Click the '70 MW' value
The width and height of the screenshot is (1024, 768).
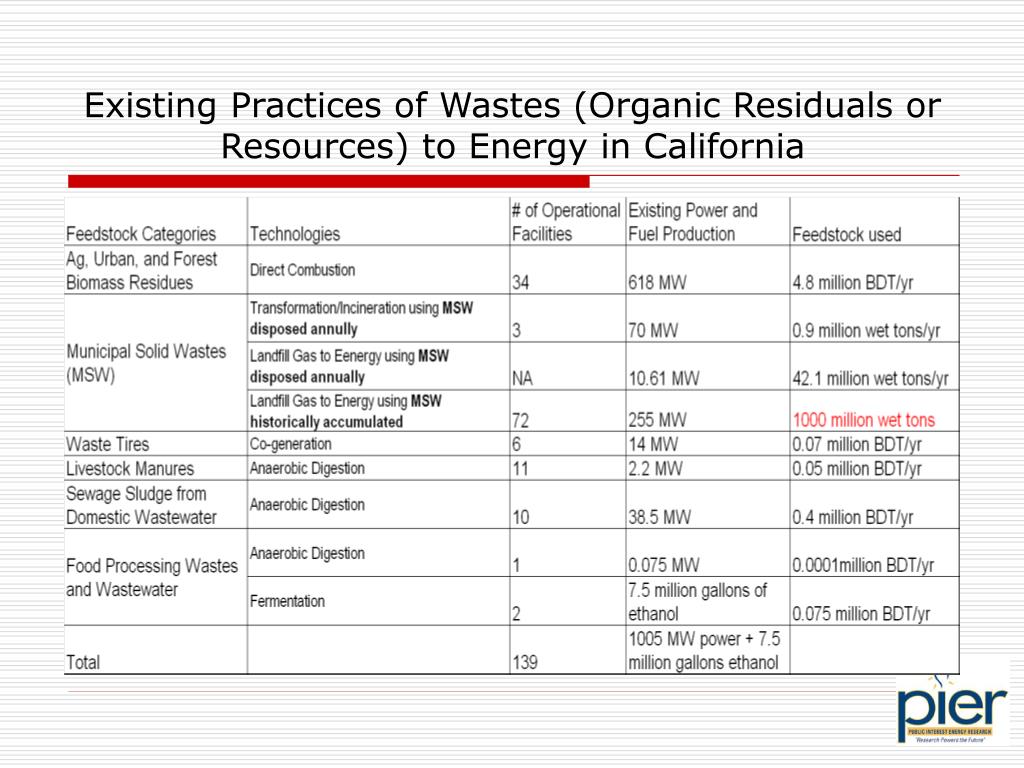pos(653,330)
